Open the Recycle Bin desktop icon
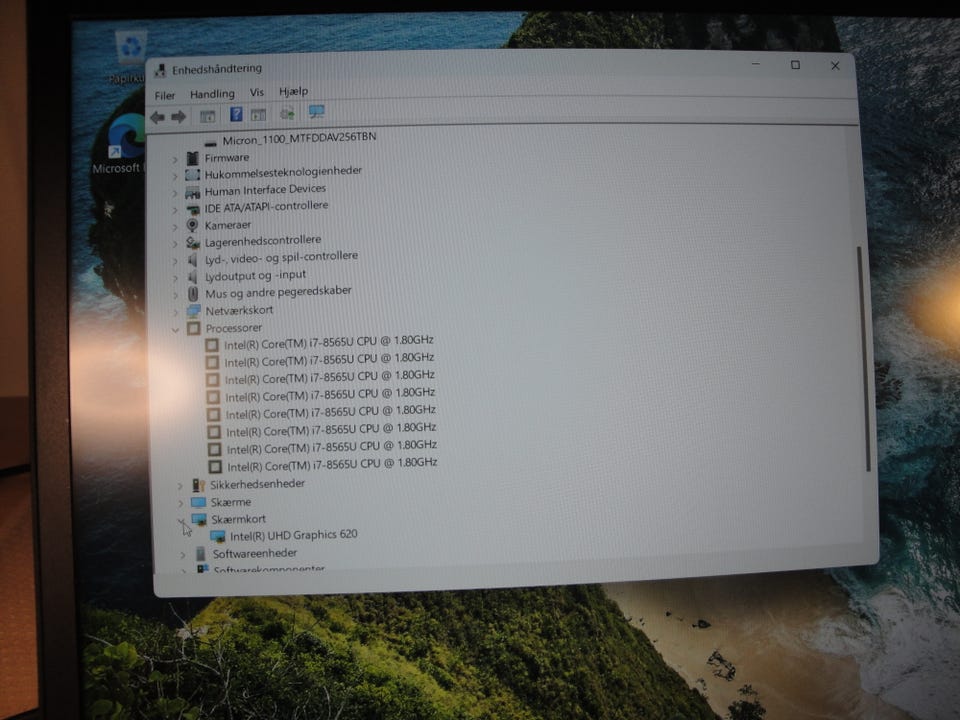The width and height of the screenshot is (960, 720). (130, 47)
